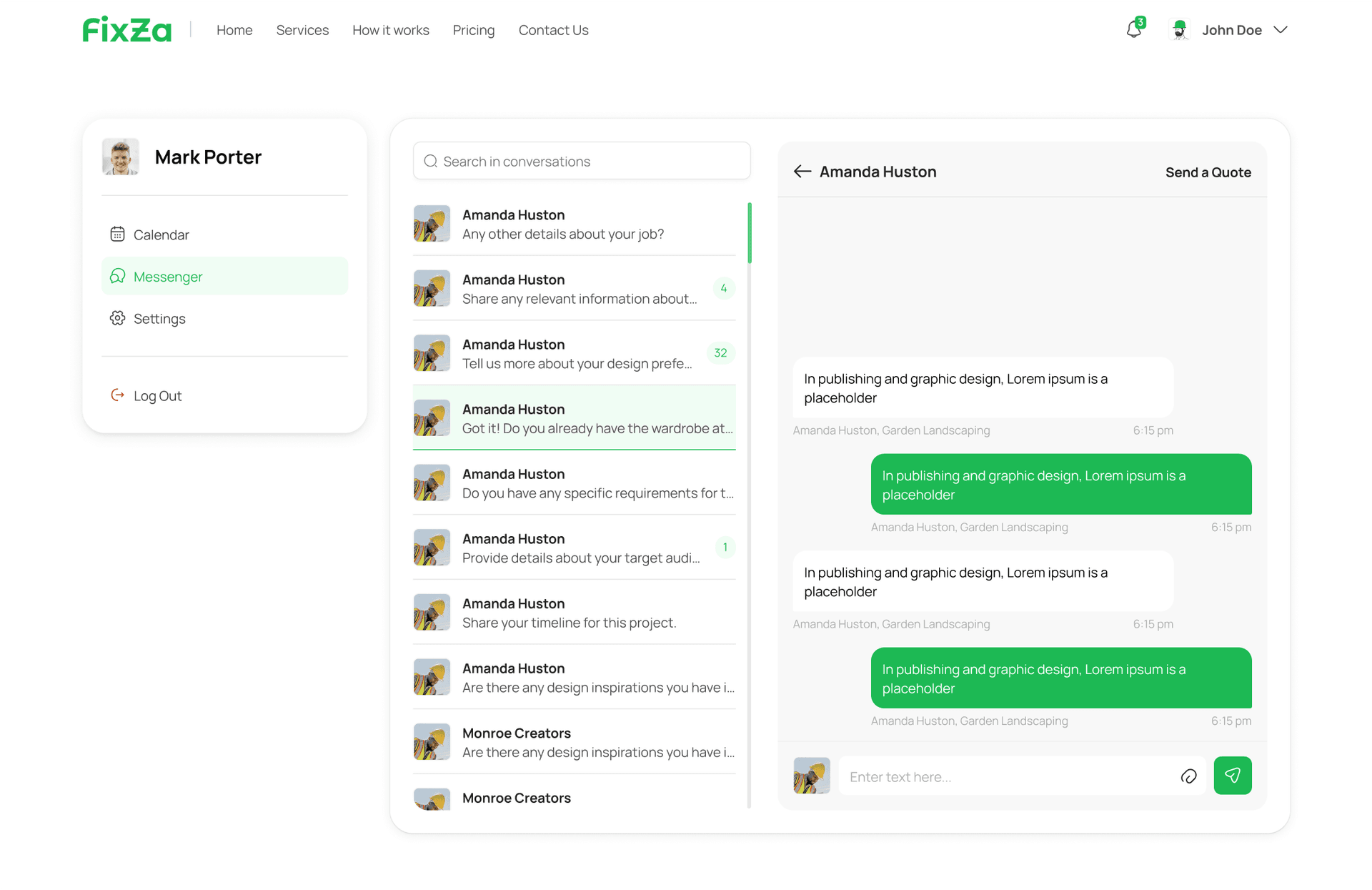This screenshot has height=890, width=1372.
Task: Open the How it works page
Action: click(390, 30)
